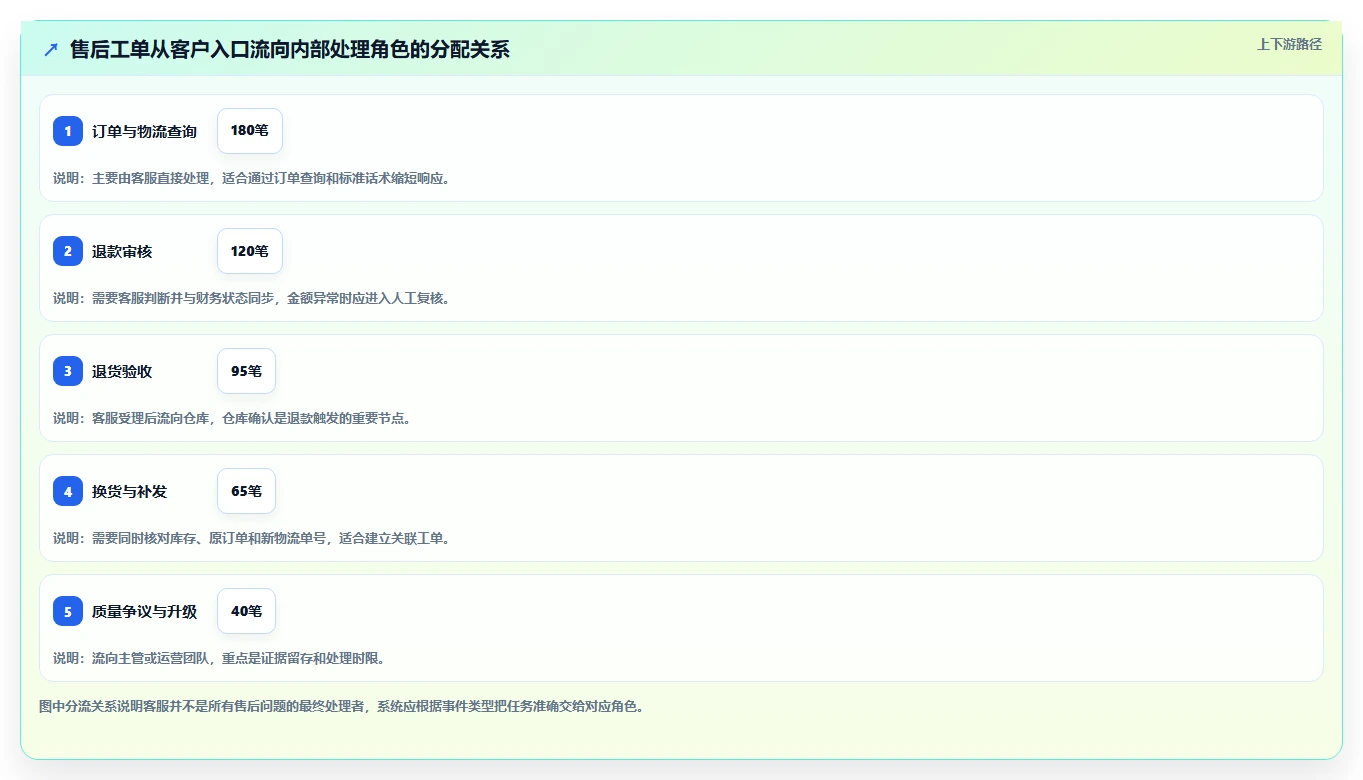Viewport: 1363px width, 780px height.
Task: Click the 上下游路径 label at top right
Action: tap(1289, 44)
